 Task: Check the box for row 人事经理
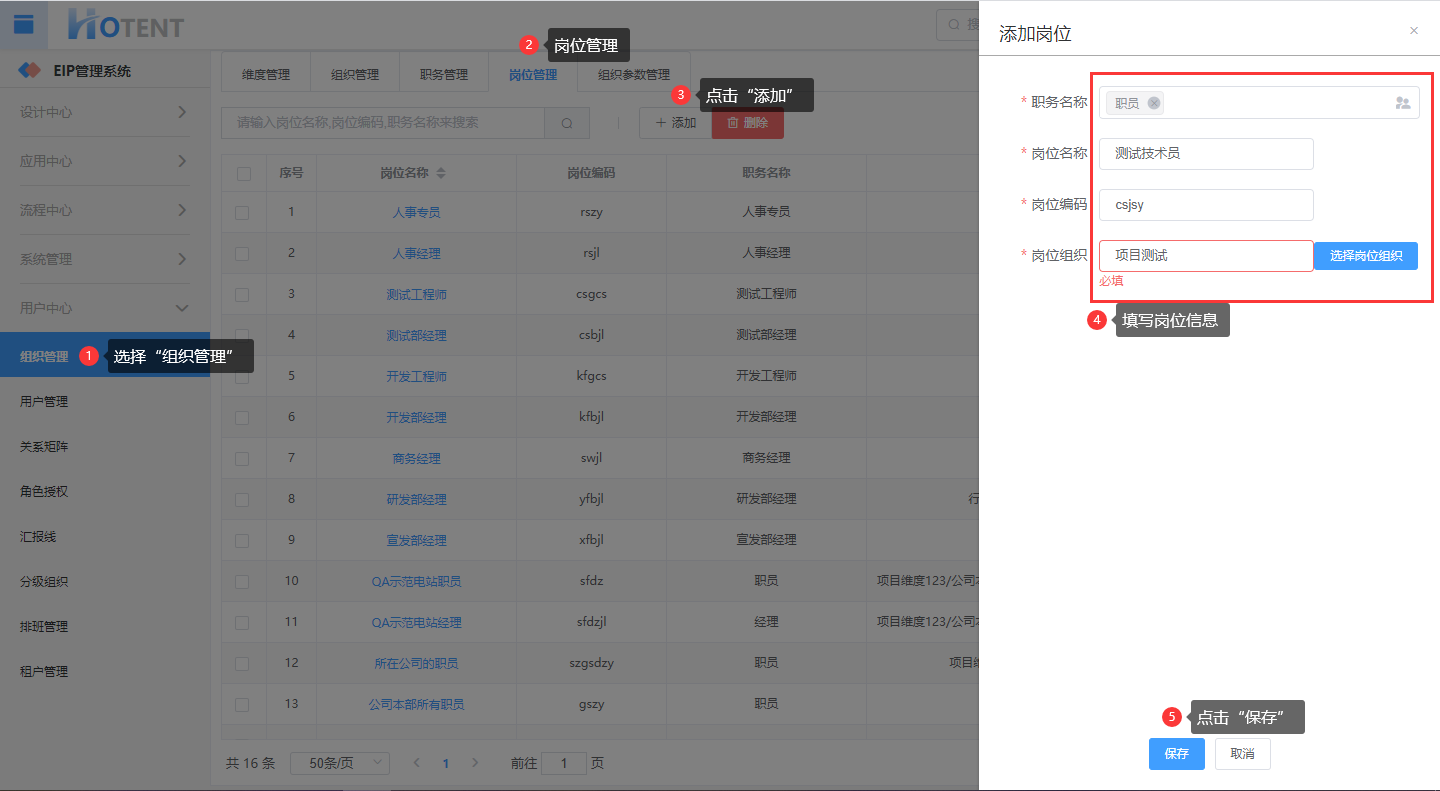point(242,253)
